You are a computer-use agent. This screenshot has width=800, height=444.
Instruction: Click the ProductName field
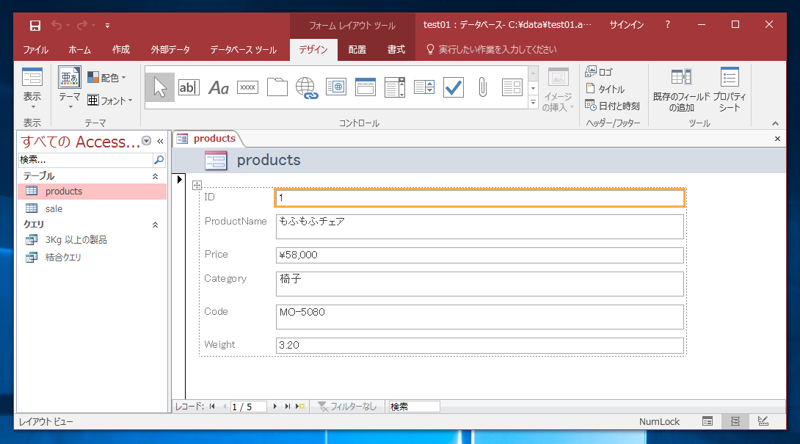(480, 226)
